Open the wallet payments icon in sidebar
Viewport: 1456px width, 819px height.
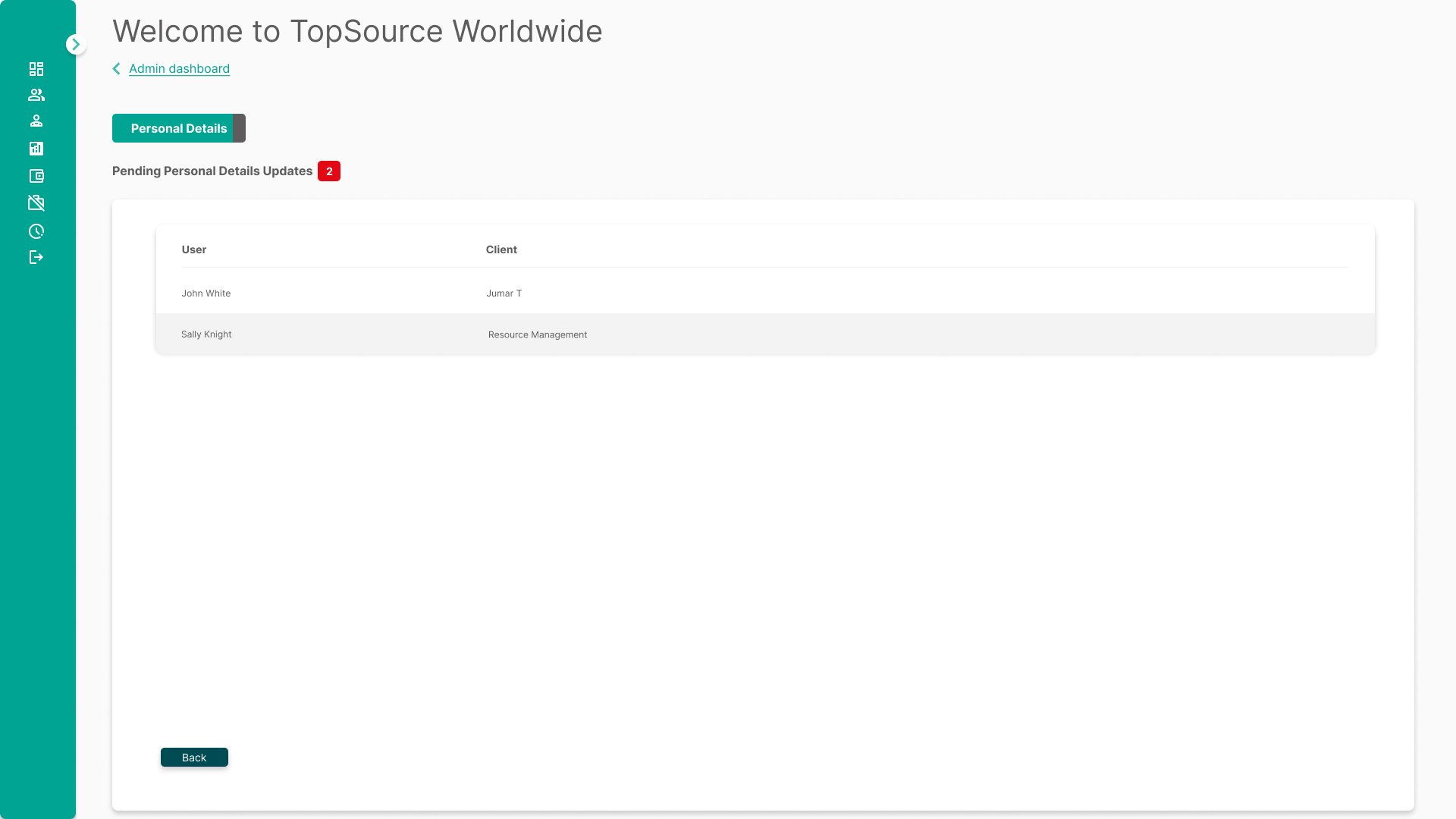(36, 176)
